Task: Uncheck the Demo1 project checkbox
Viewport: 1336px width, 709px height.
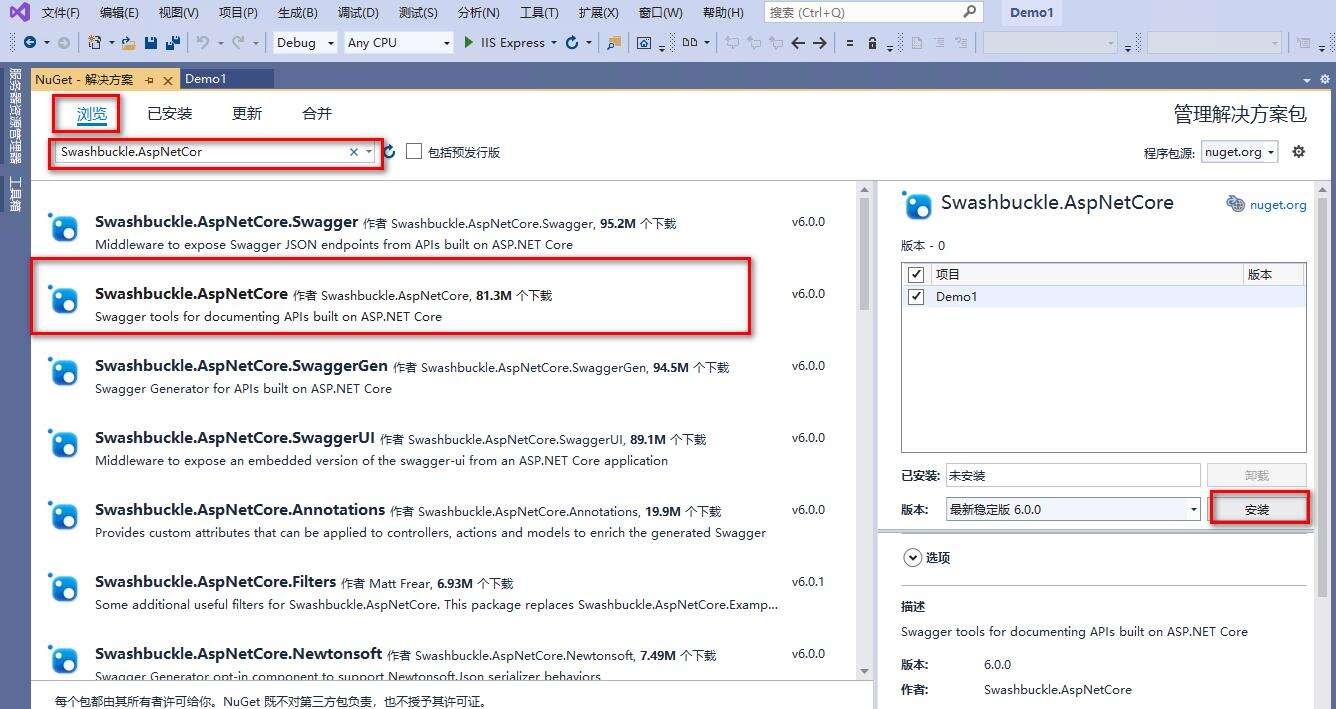Action: click(x=915, y=297)
